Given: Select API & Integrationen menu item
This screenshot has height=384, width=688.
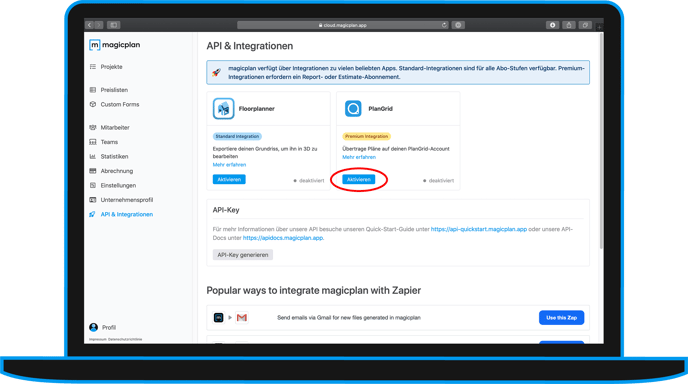Looking at the screenshot, I should point(127,215).
